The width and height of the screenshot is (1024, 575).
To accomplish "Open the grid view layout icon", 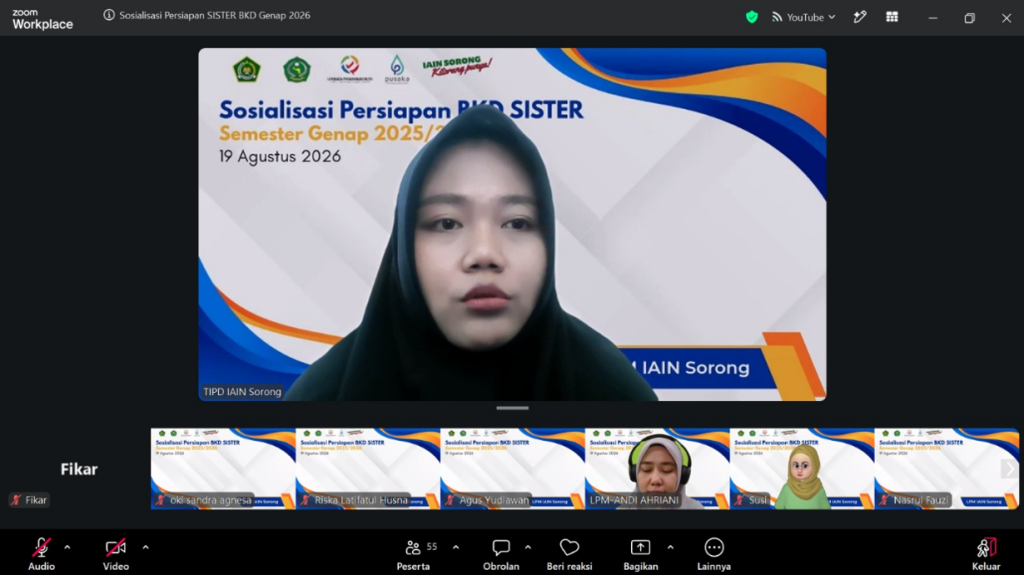I will pos(892,17).
